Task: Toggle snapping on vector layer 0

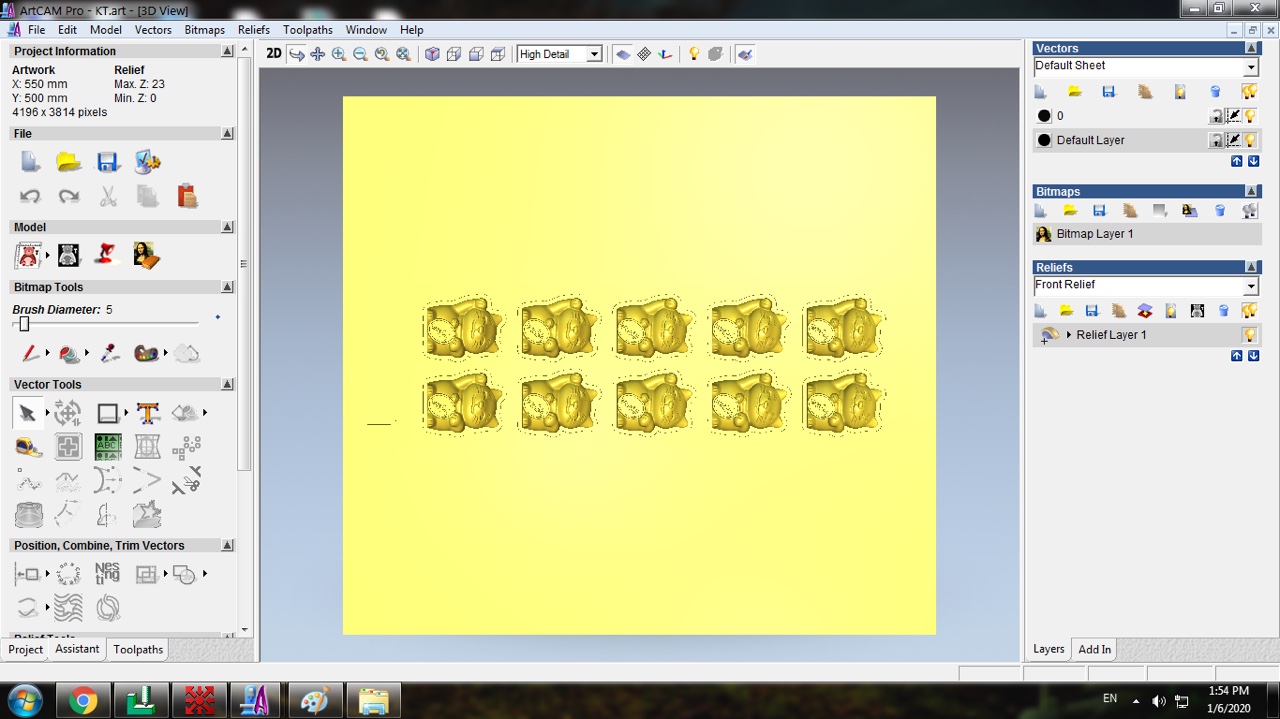Action: (x=1233, y=116)
